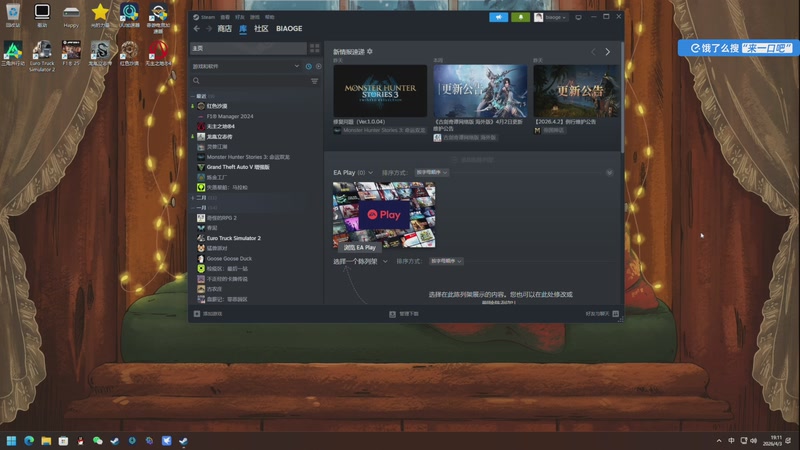Show next What's New news items
Screen dimensions: 800x450
pyautogui.click(x=608, y=52)
